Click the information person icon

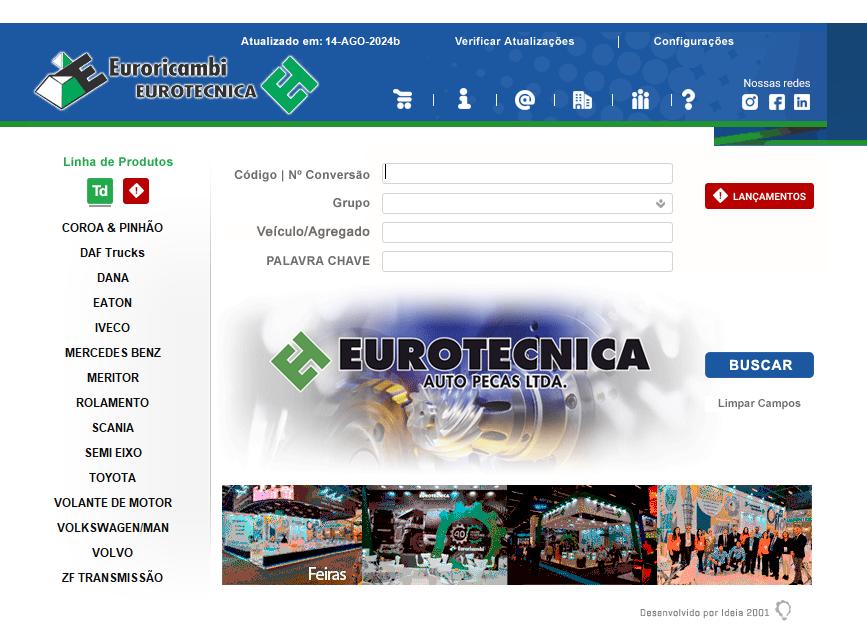point(464,99)
